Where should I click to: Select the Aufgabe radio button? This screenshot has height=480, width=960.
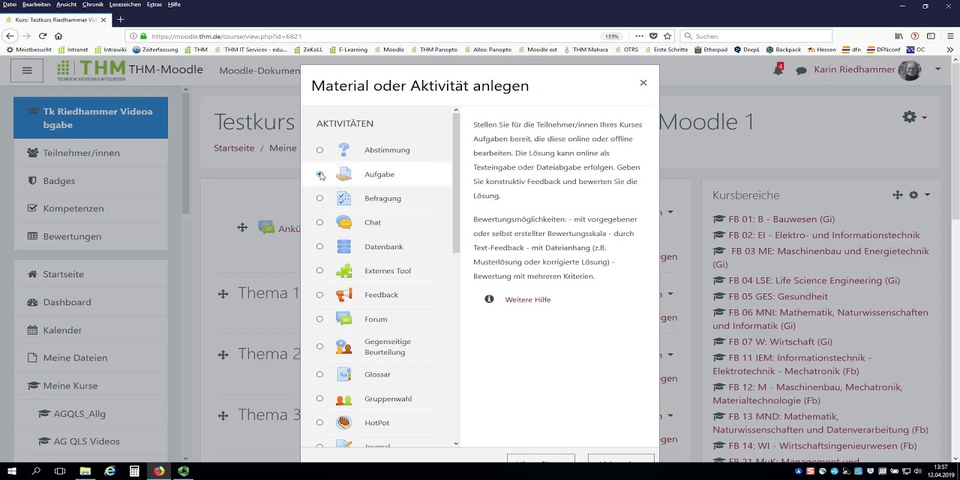tap(320, 174)
